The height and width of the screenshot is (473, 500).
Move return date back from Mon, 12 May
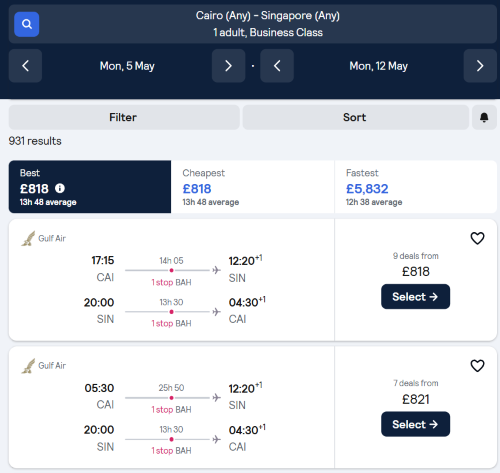(277, 66)
